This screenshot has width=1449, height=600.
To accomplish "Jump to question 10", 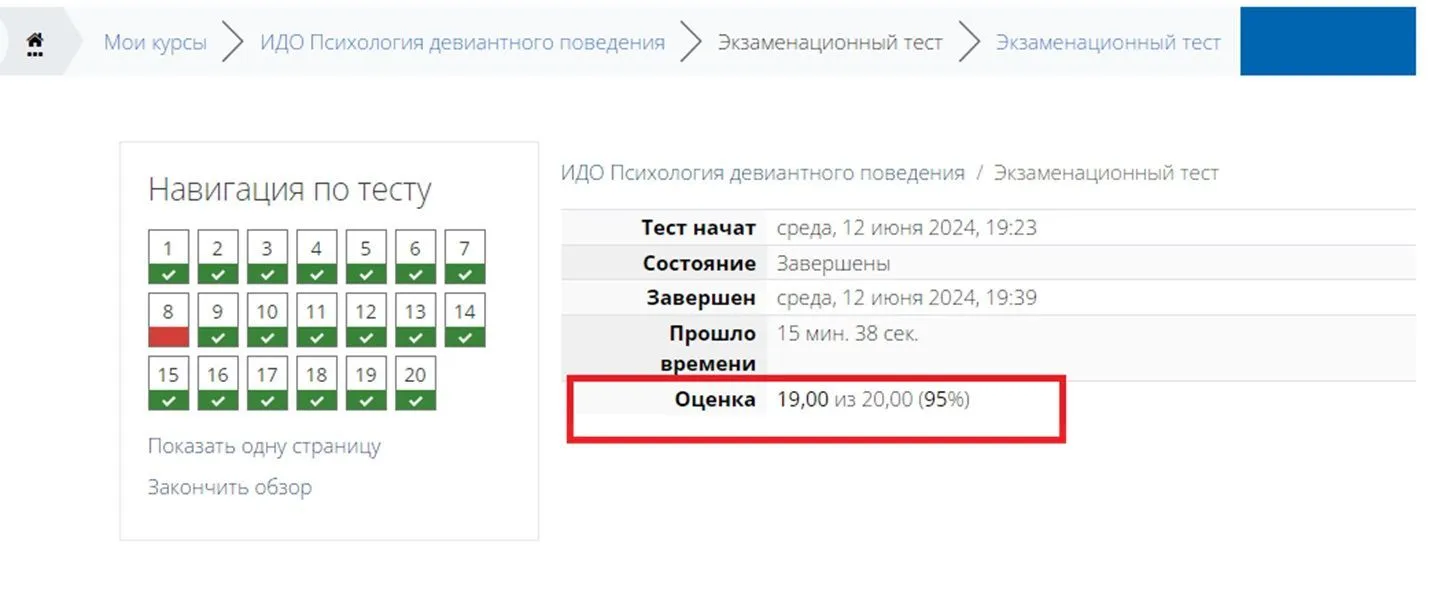I will pos(267,320).
